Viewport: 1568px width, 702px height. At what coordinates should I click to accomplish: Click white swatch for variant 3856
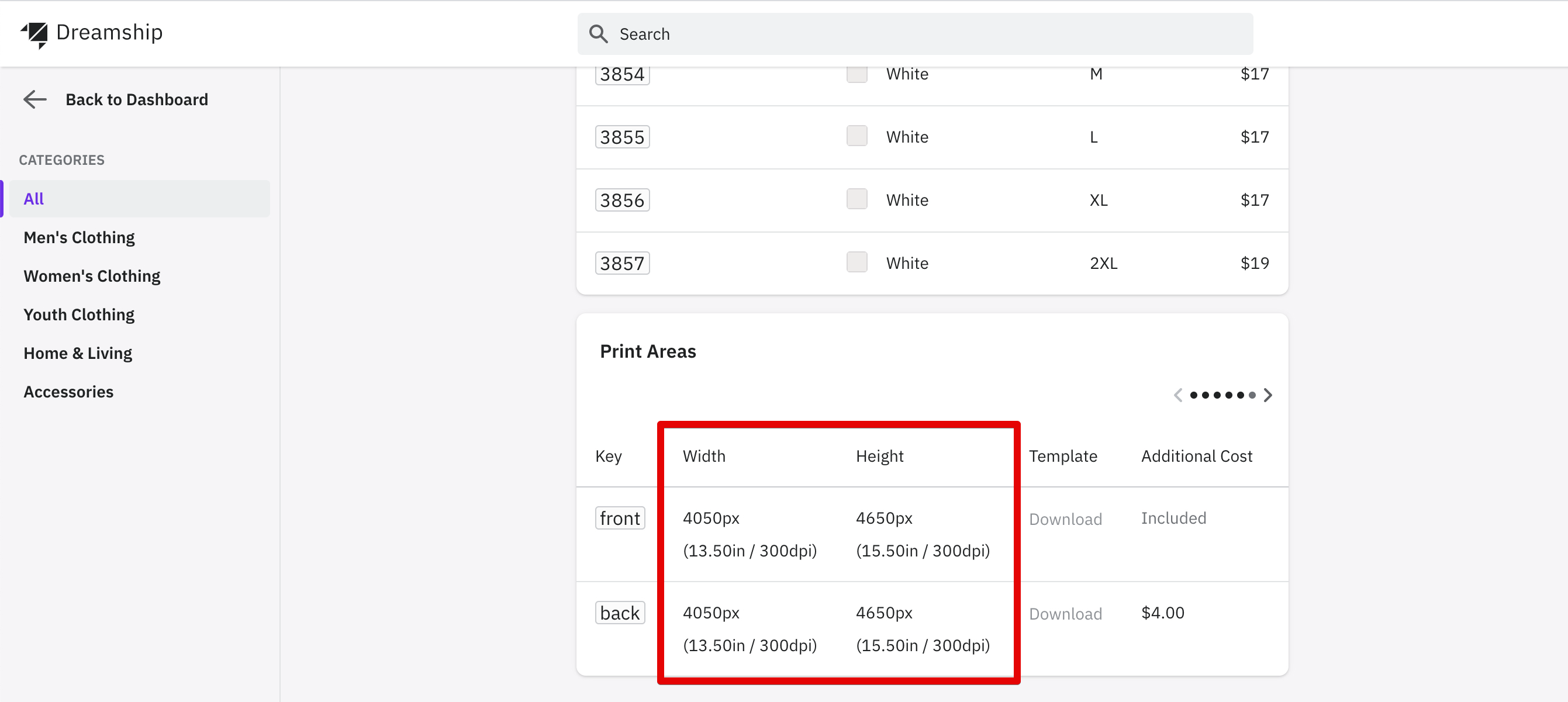856,199
